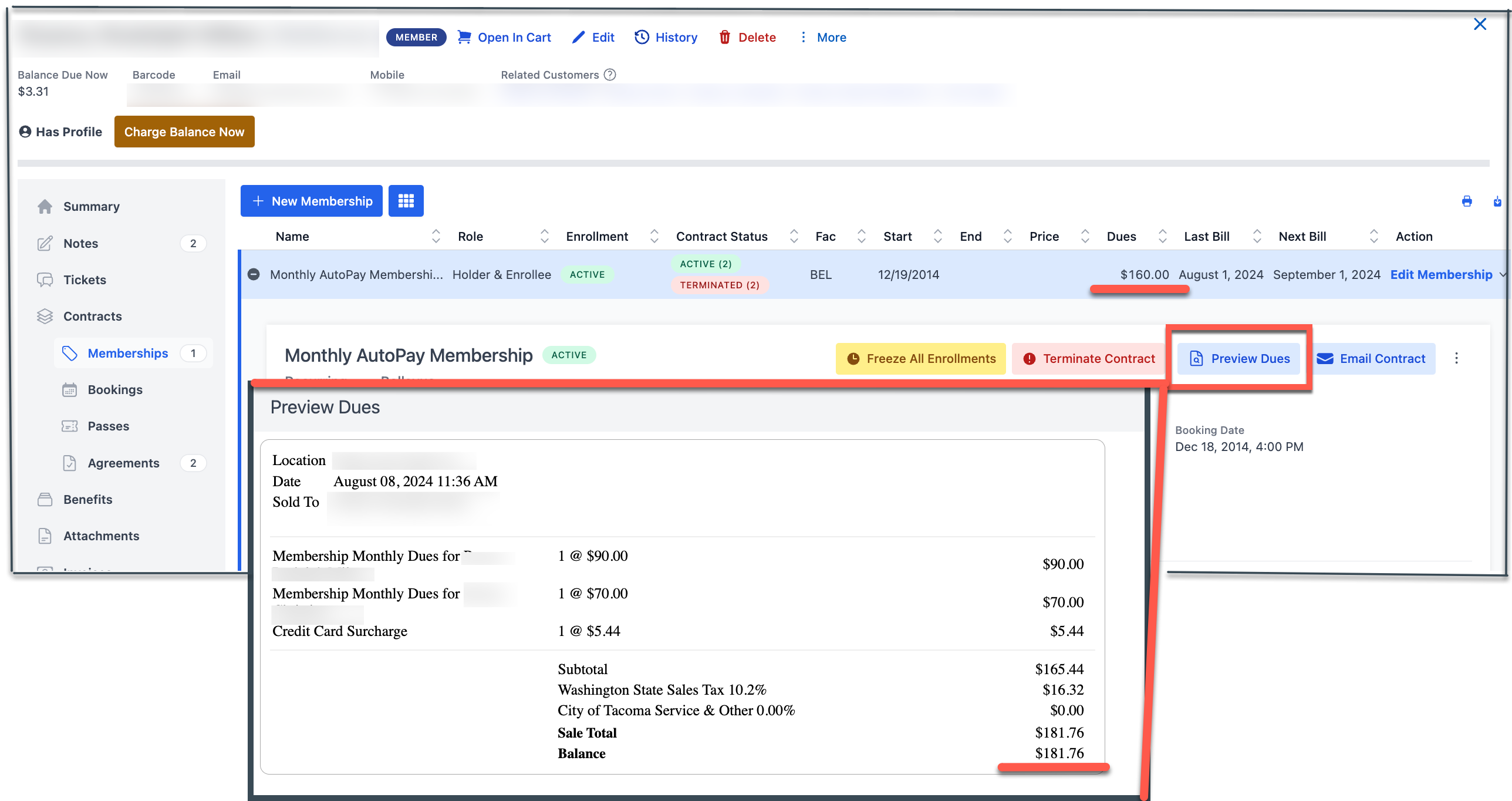Open the Benefits section
Viewport: 1512px width, 801px height.
87,499
